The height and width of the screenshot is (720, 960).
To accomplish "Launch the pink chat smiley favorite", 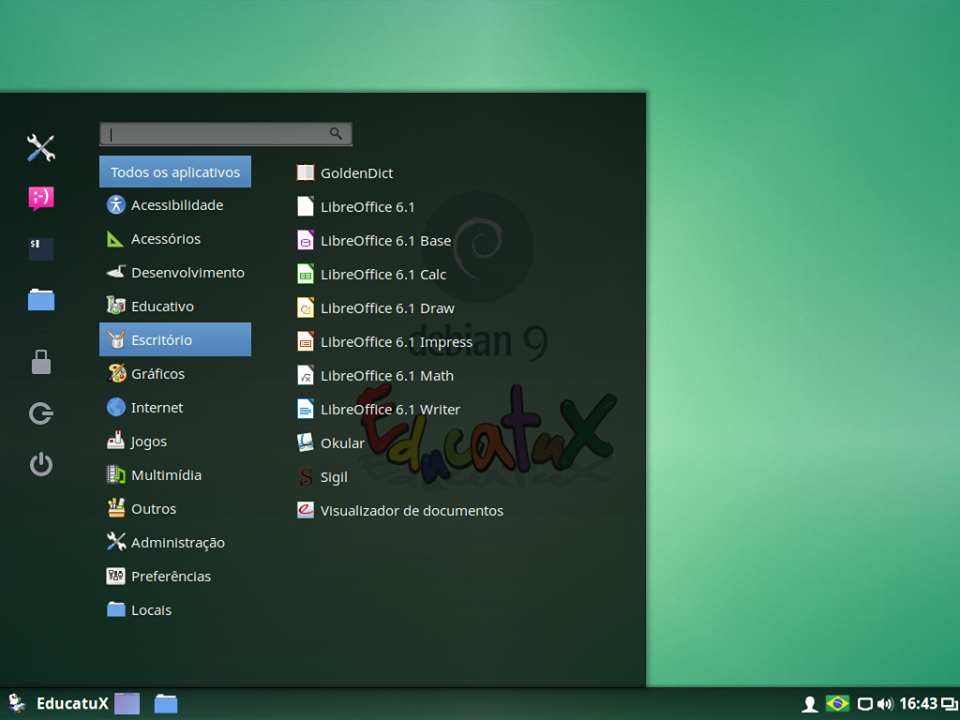I will [41, 198].
